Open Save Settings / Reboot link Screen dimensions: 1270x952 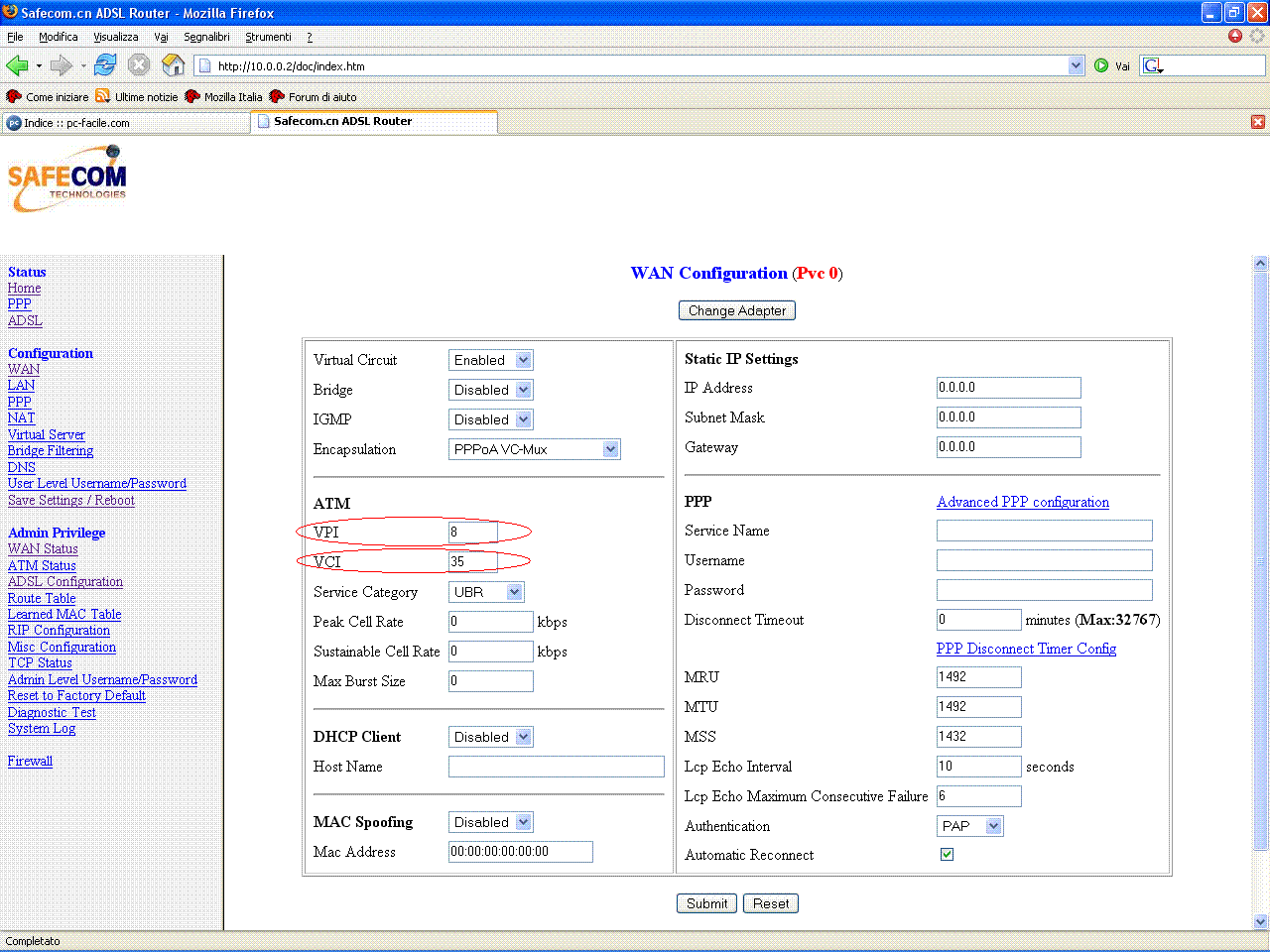coord(71,500)
